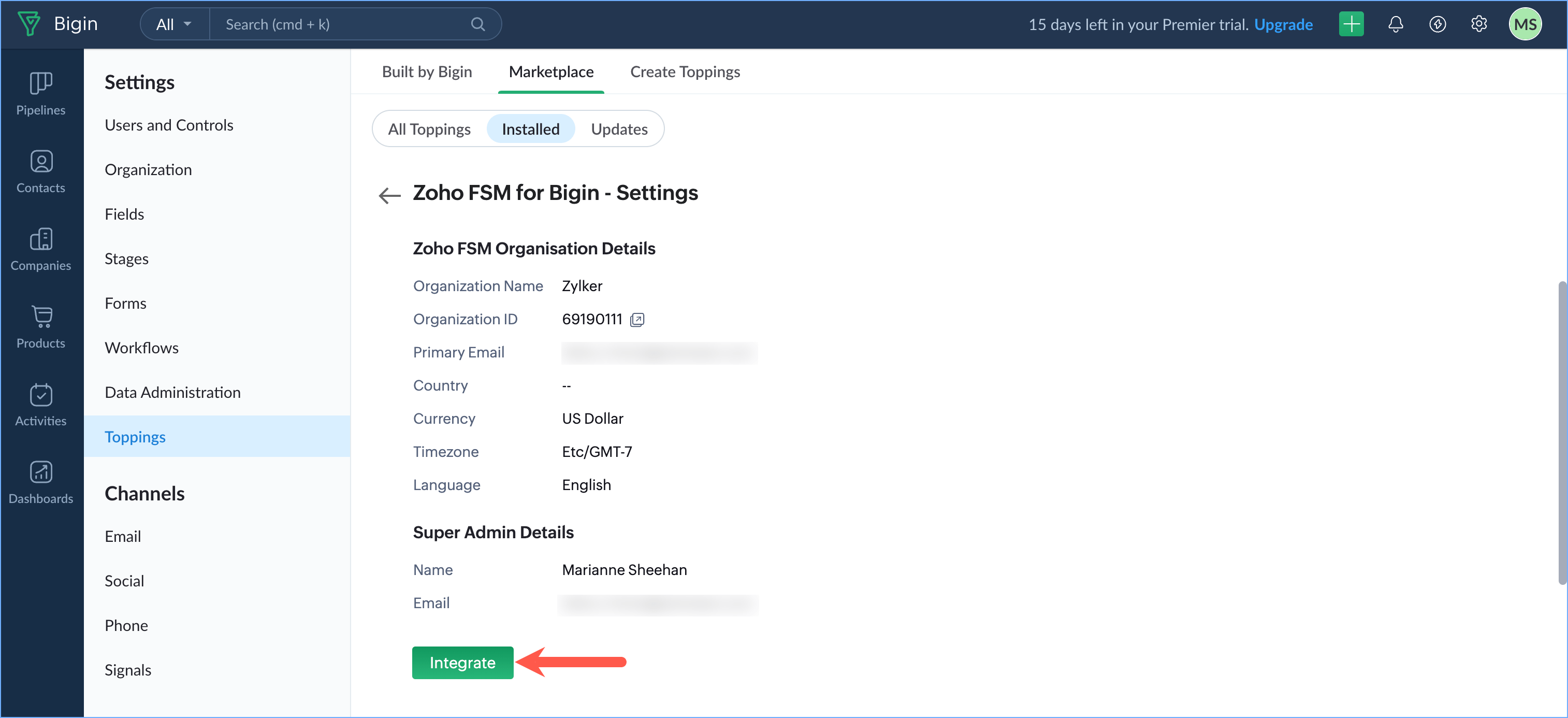Switch to Create Toppings tab
1568x718 pixels.
(x=685, y=72)
